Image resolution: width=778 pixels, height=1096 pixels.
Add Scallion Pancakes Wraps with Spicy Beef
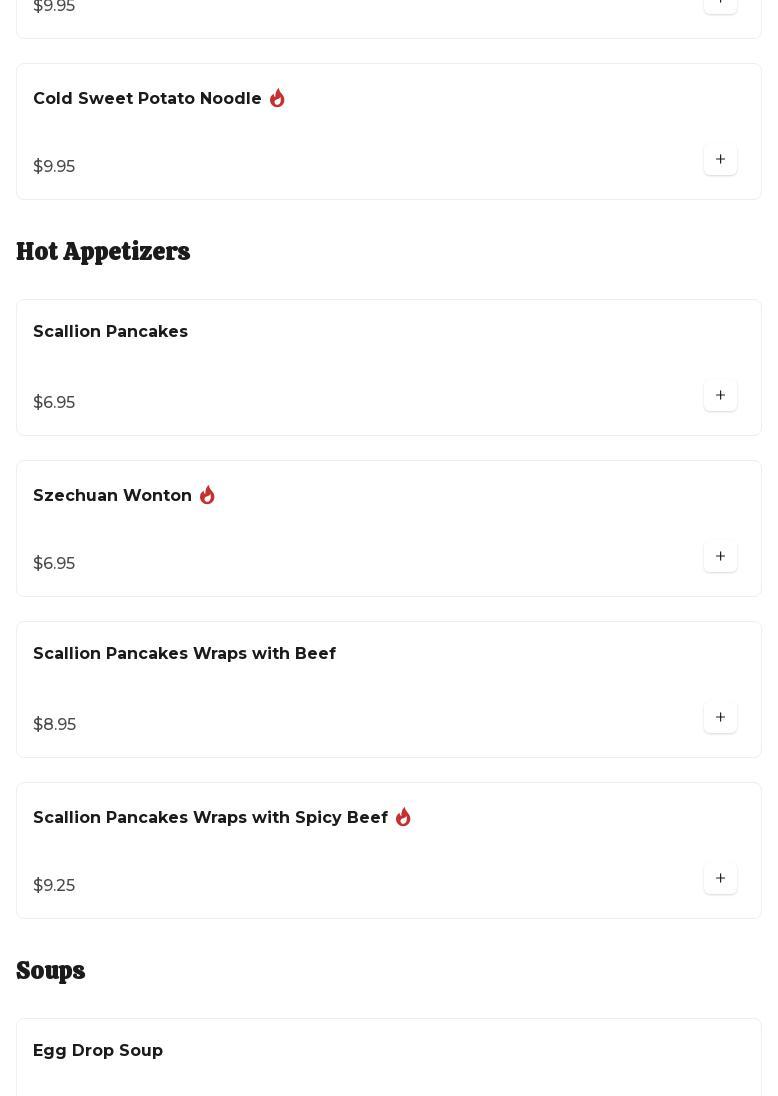tap(720, 879)
